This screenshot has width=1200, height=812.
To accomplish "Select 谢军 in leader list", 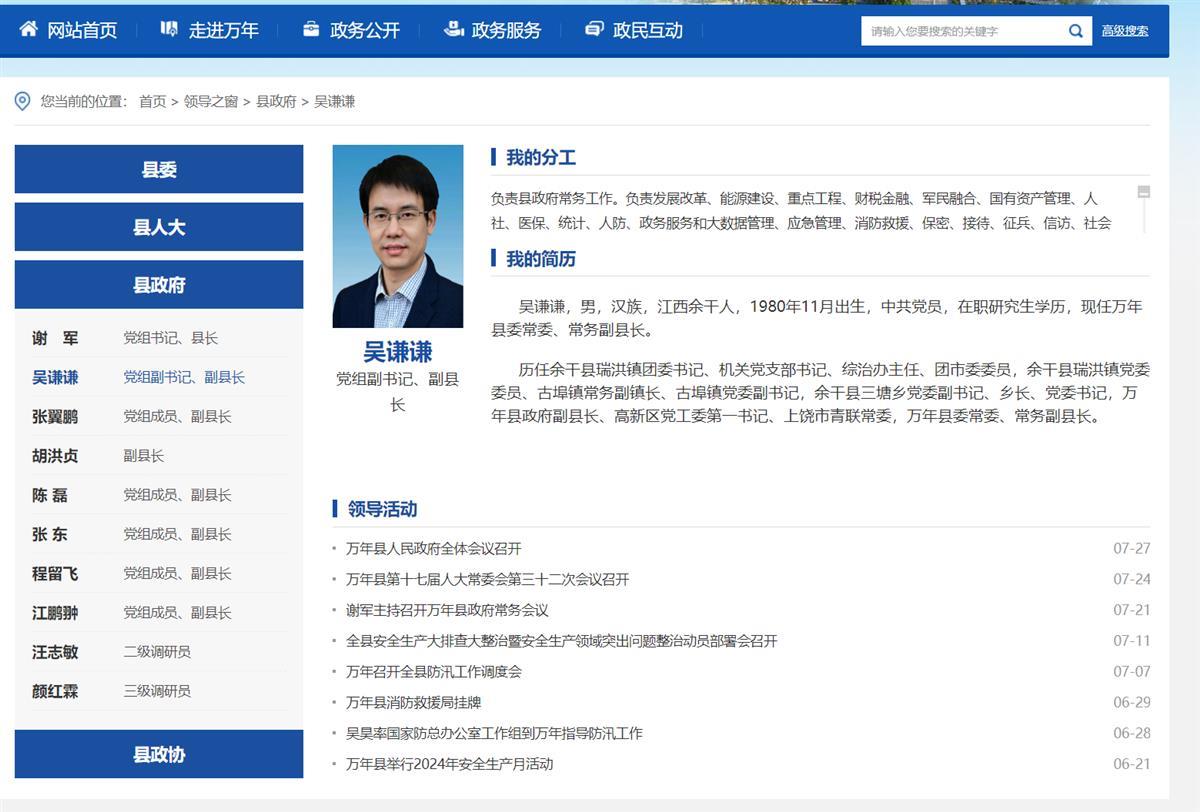I will 55,338.
